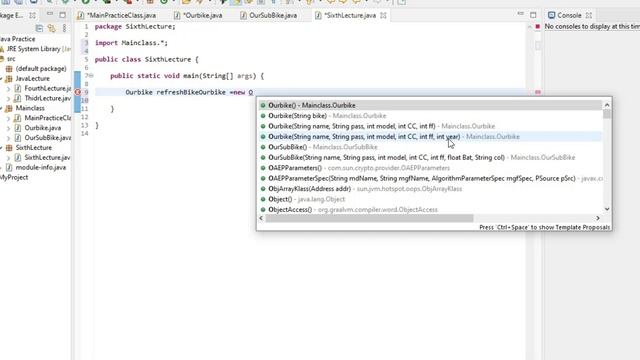Select (default package) in tree
Image resolution: width=640 pixels, height=360 pixels.
[36, 69]
